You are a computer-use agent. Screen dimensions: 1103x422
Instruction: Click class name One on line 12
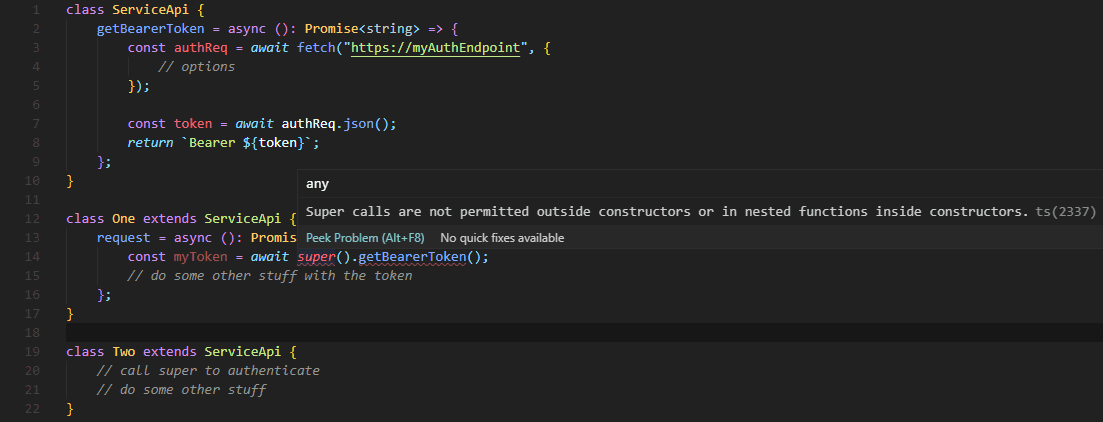(124, 219)
